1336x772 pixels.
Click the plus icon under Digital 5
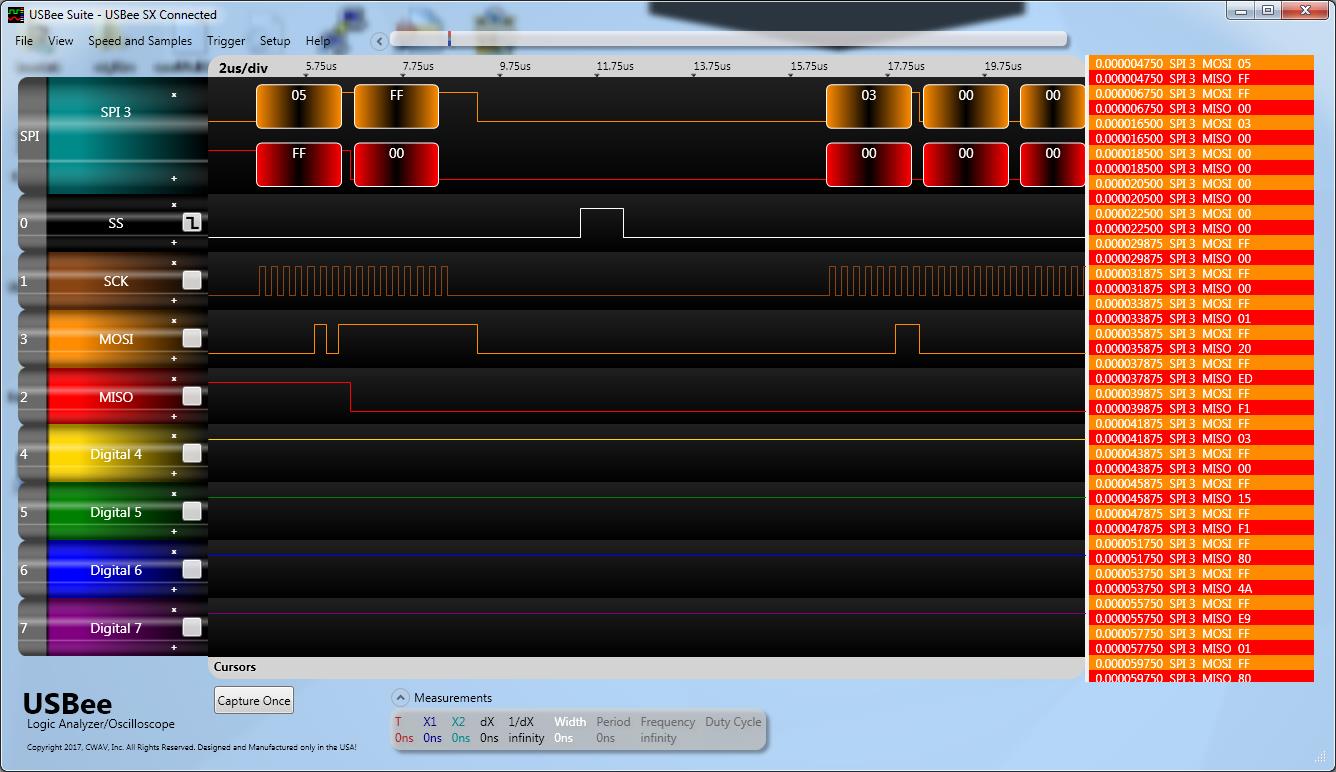tap(174, 532)
